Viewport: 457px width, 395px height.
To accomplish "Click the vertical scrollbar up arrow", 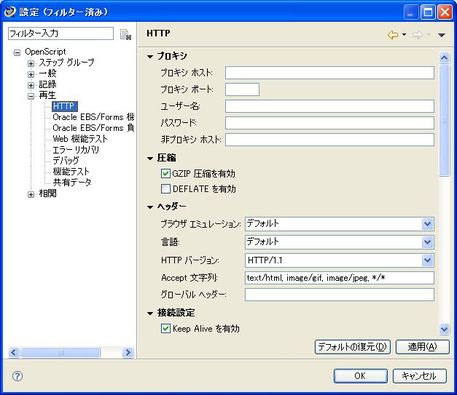I will click(x=444, y=58).
